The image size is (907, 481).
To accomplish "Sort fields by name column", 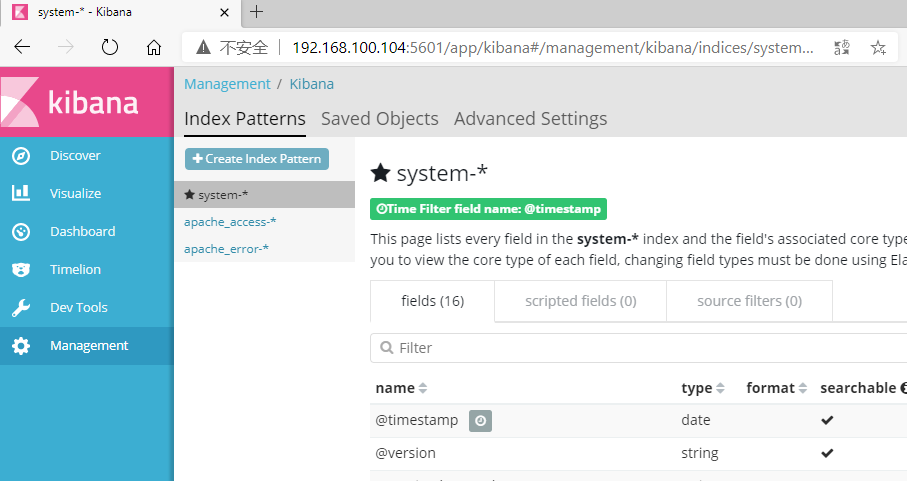I will click(x=401, y=388).
